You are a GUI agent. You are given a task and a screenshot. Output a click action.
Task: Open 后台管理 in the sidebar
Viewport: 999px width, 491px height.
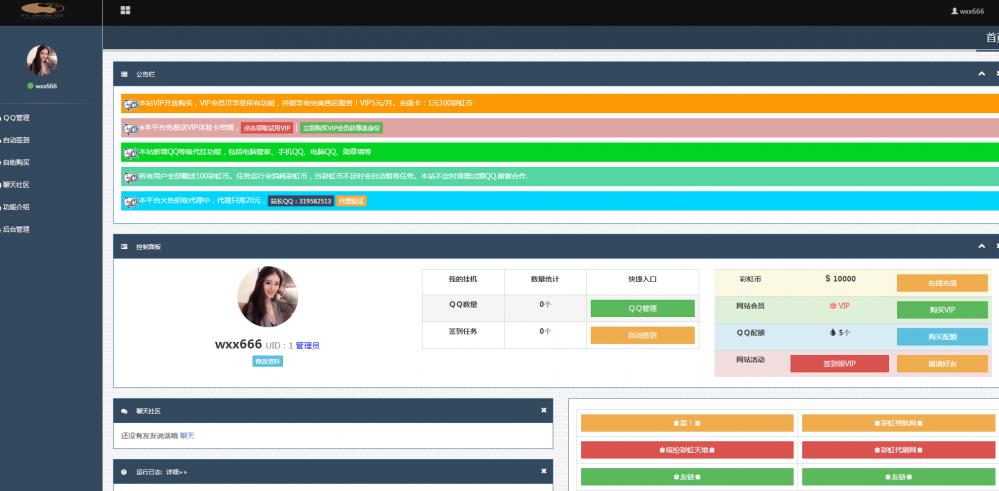[x=16, y=229]
